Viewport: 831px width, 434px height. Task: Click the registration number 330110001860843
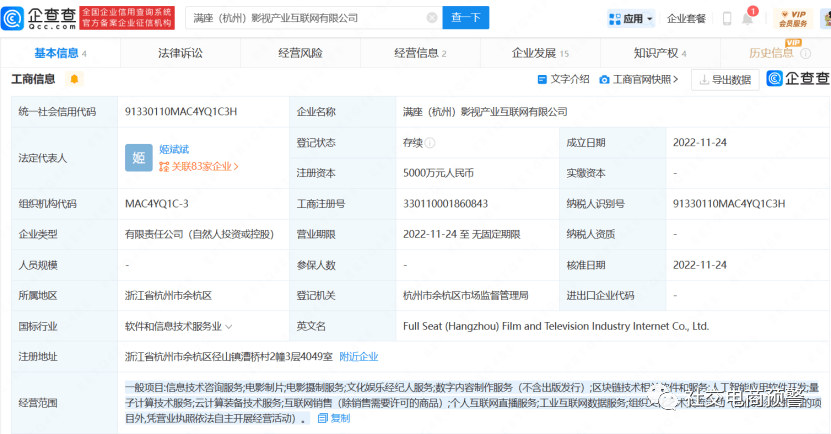(x=445, y=204)
